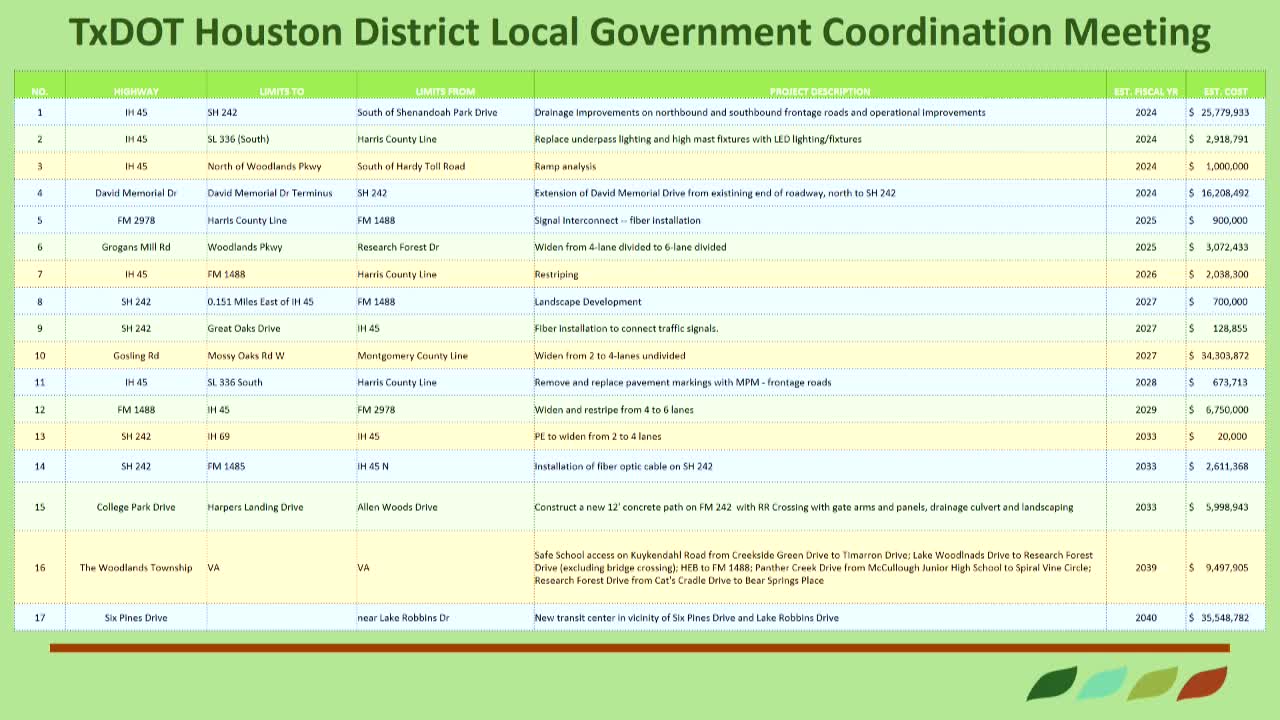Select the 'Six Pines Drive' highway cell
This screenshot has width=1280, height=720.
[x=136, y=618]
